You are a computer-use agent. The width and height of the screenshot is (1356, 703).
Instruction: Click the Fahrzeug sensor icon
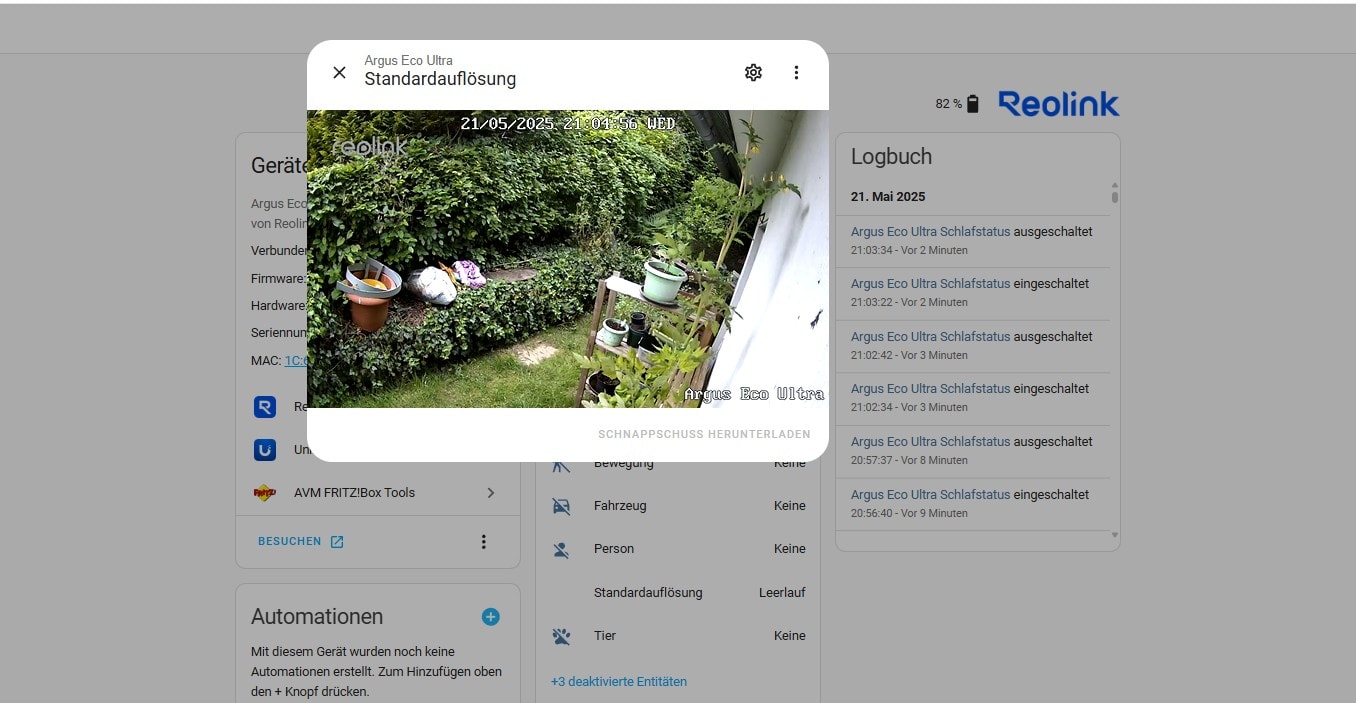[x=562, y=506]
